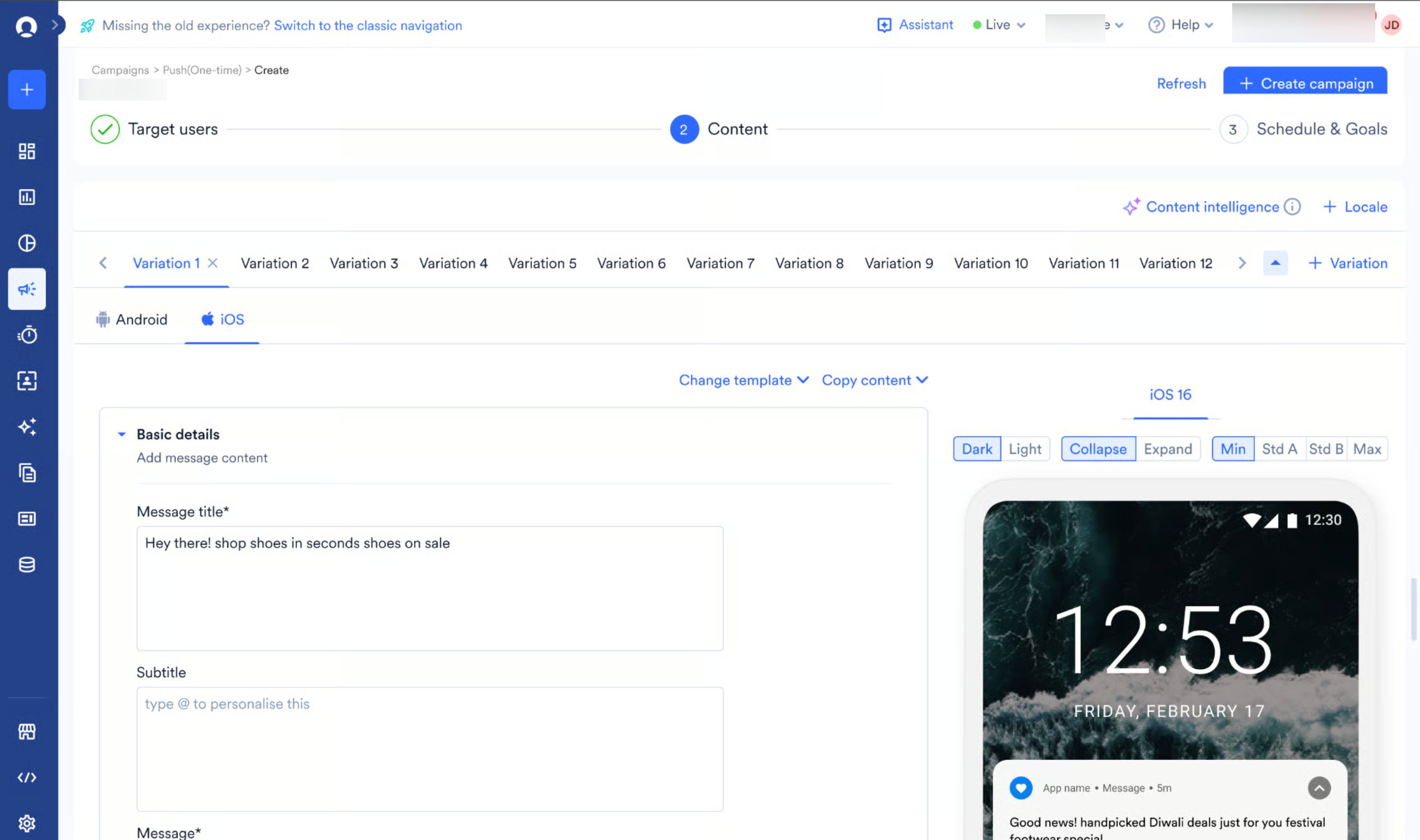The image size is (1420, 840).
Task: Select the Std A preview size
Action: pyautogui.click(x=1280, y=449)
